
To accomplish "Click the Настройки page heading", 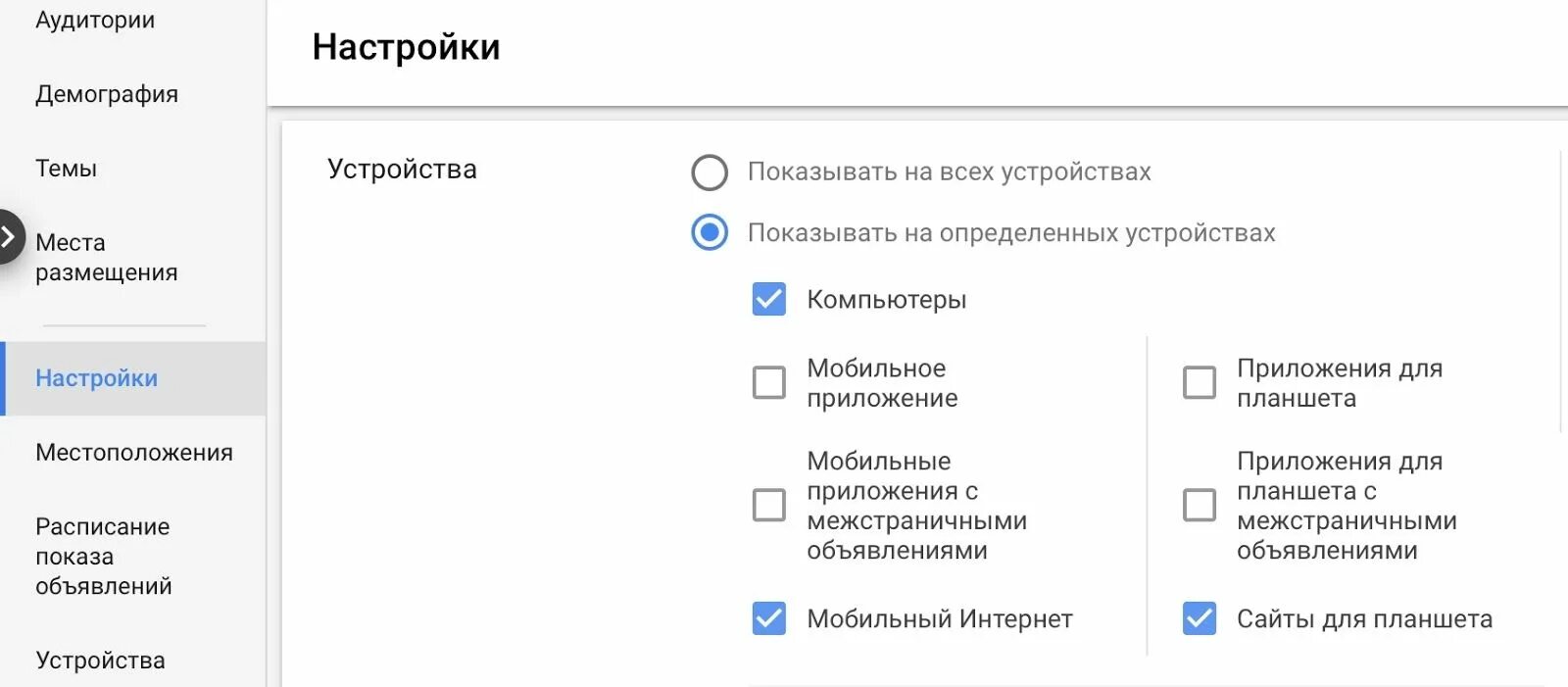I will pyautogui.click(x=406, y=47).
